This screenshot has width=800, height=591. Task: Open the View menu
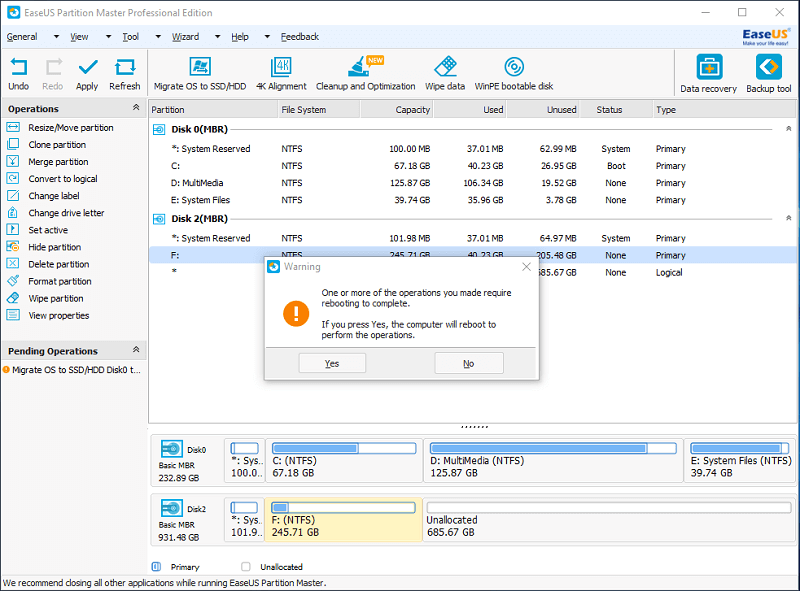pos(79,37)
